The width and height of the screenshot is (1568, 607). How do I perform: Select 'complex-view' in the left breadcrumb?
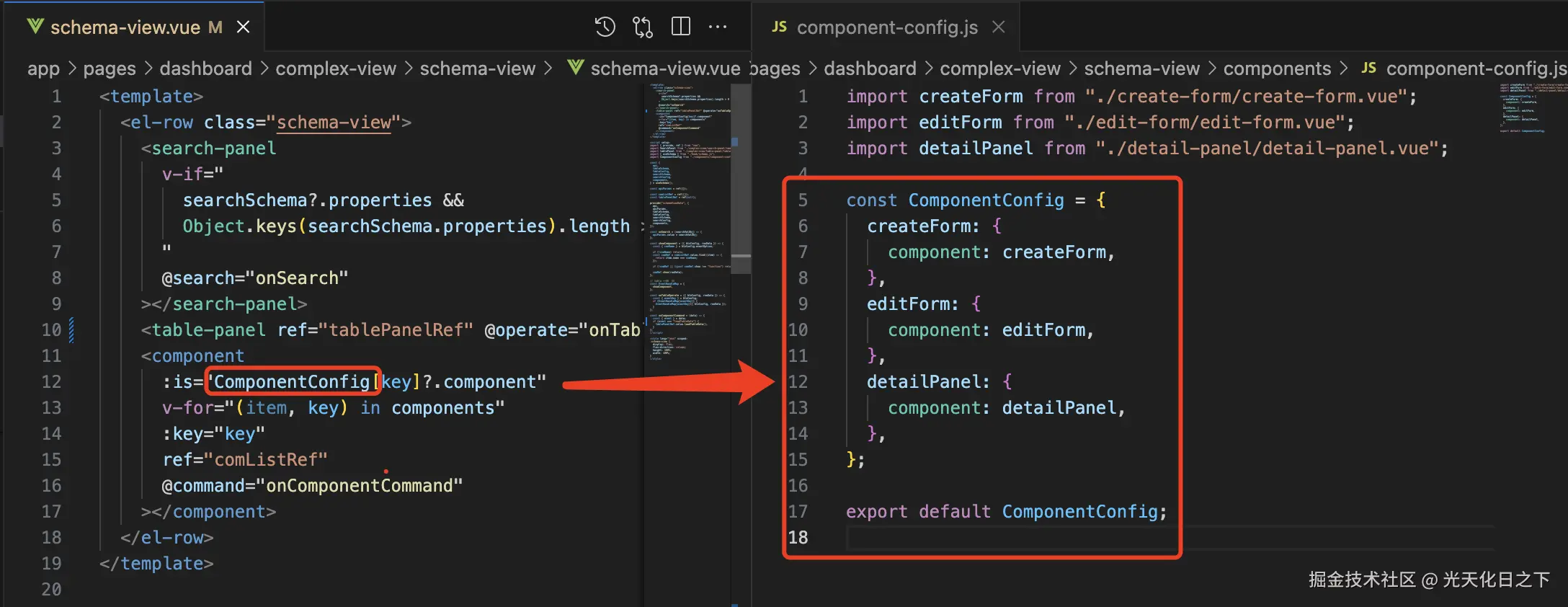[x=336, y=68]
